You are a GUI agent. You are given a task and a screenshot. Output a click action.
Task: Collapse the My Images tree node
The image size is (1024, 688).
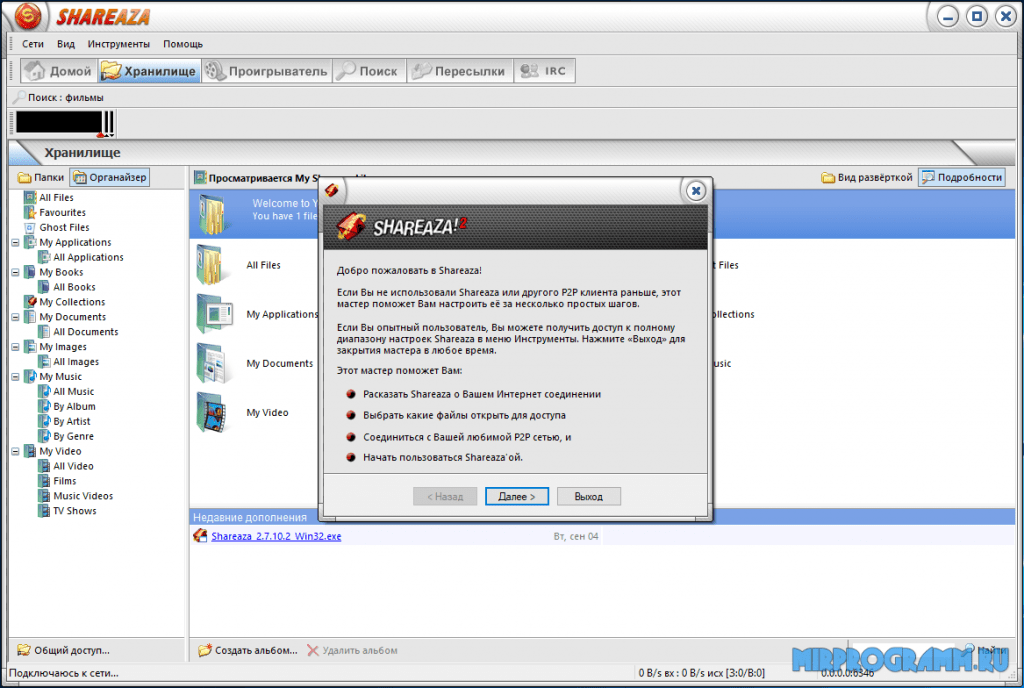coord(15,347)
